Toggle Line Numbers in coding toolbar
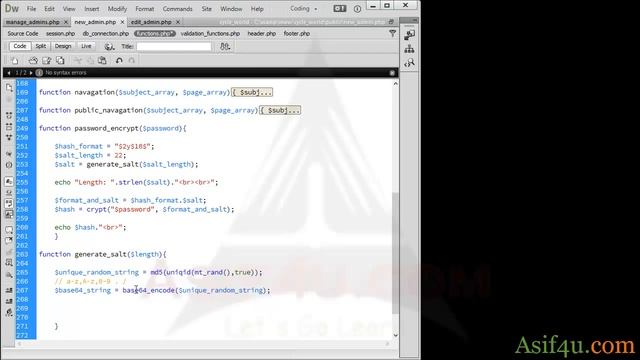 pos(9,182)
